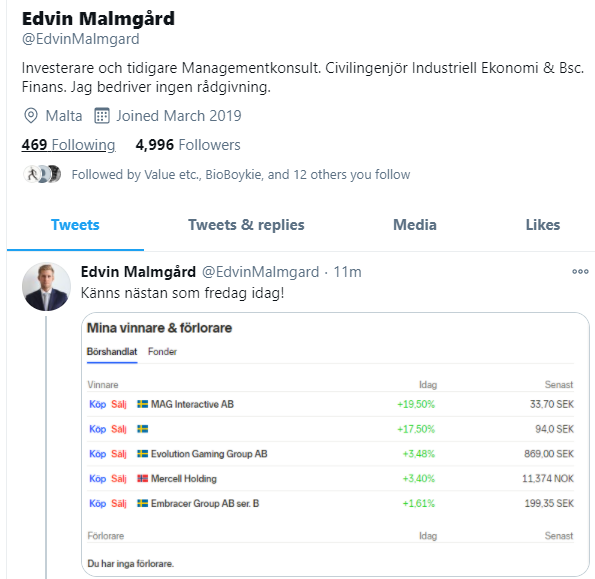Click the calendar icon beside Joined March 2019
This screenshot has height=579, width=595.
coord(102,116)
